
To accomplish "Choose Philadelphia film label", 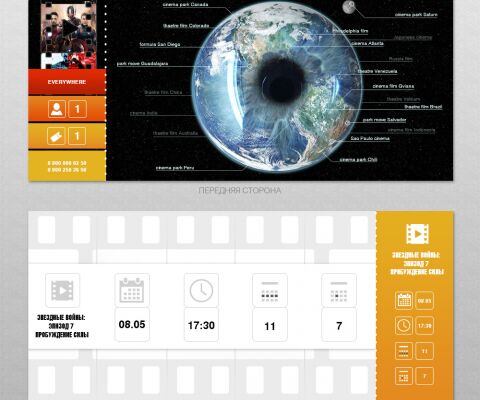I will [350, 31].
